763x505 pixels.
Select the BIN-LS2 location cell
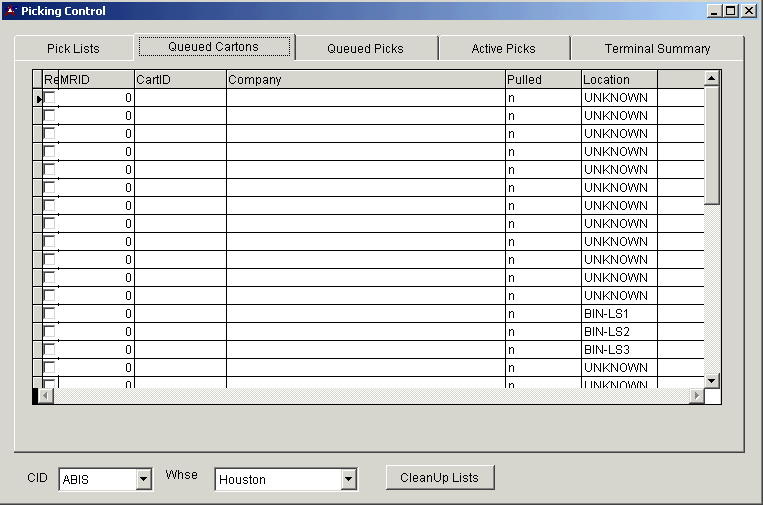point(619,332)
